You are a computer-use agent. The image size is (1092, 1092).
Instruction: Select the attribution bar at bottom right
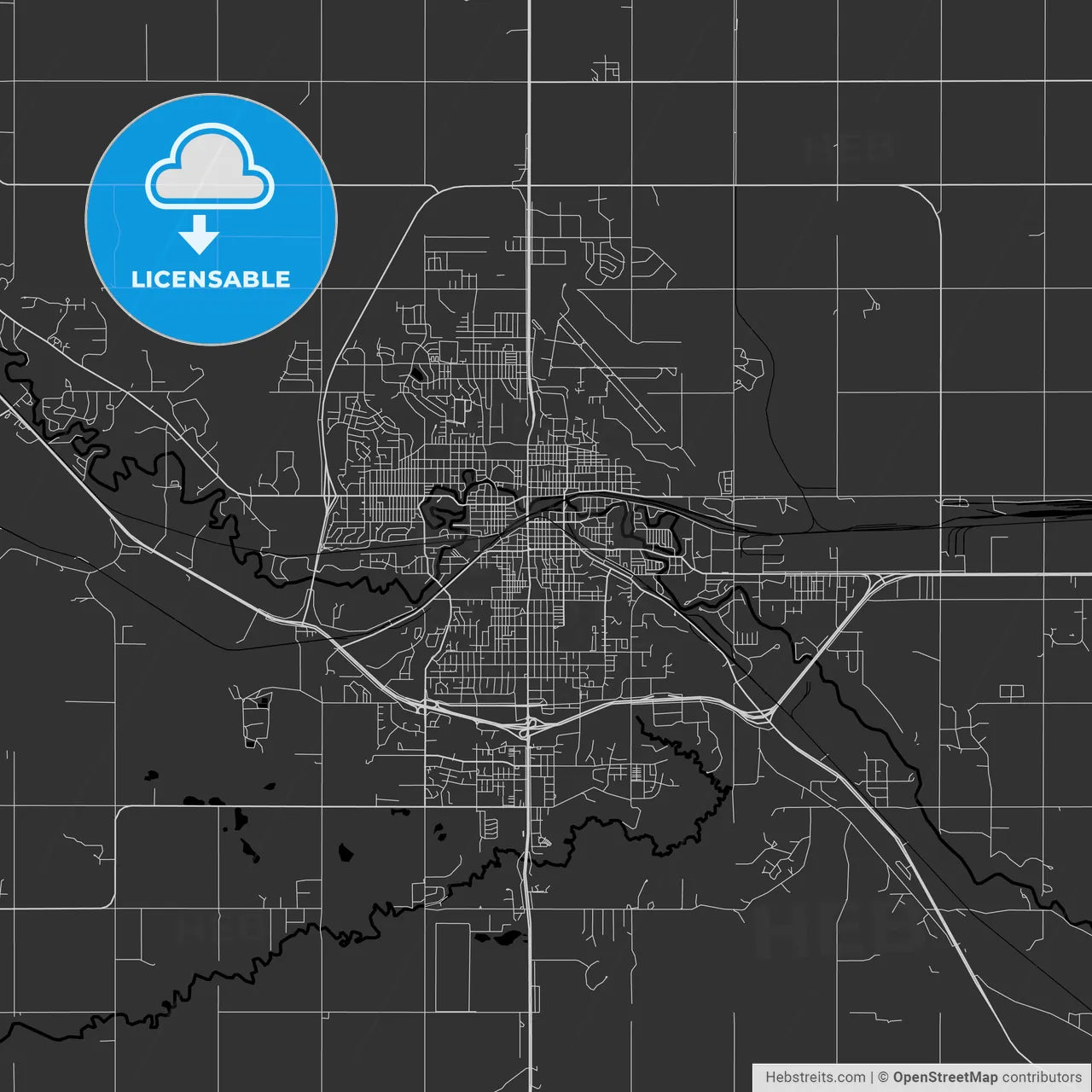tap(921, 1076)
